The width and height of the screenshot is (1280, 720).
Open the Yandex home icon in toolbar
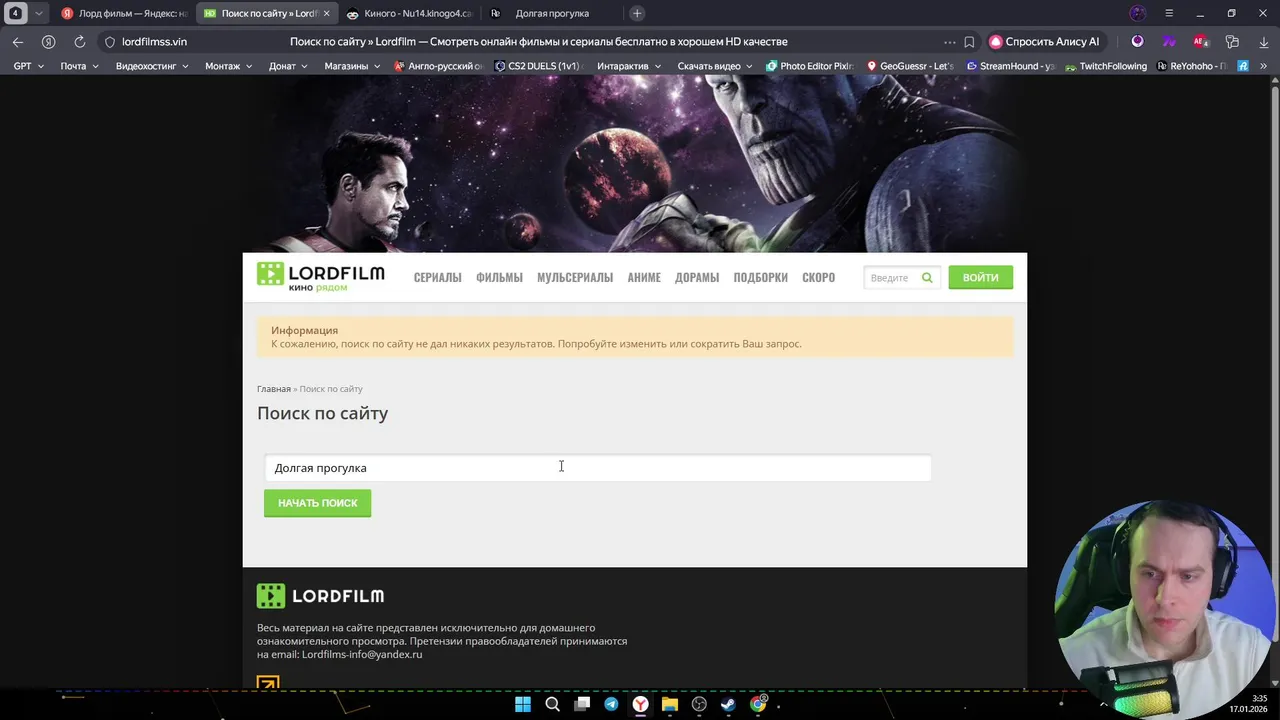(48, 42)
